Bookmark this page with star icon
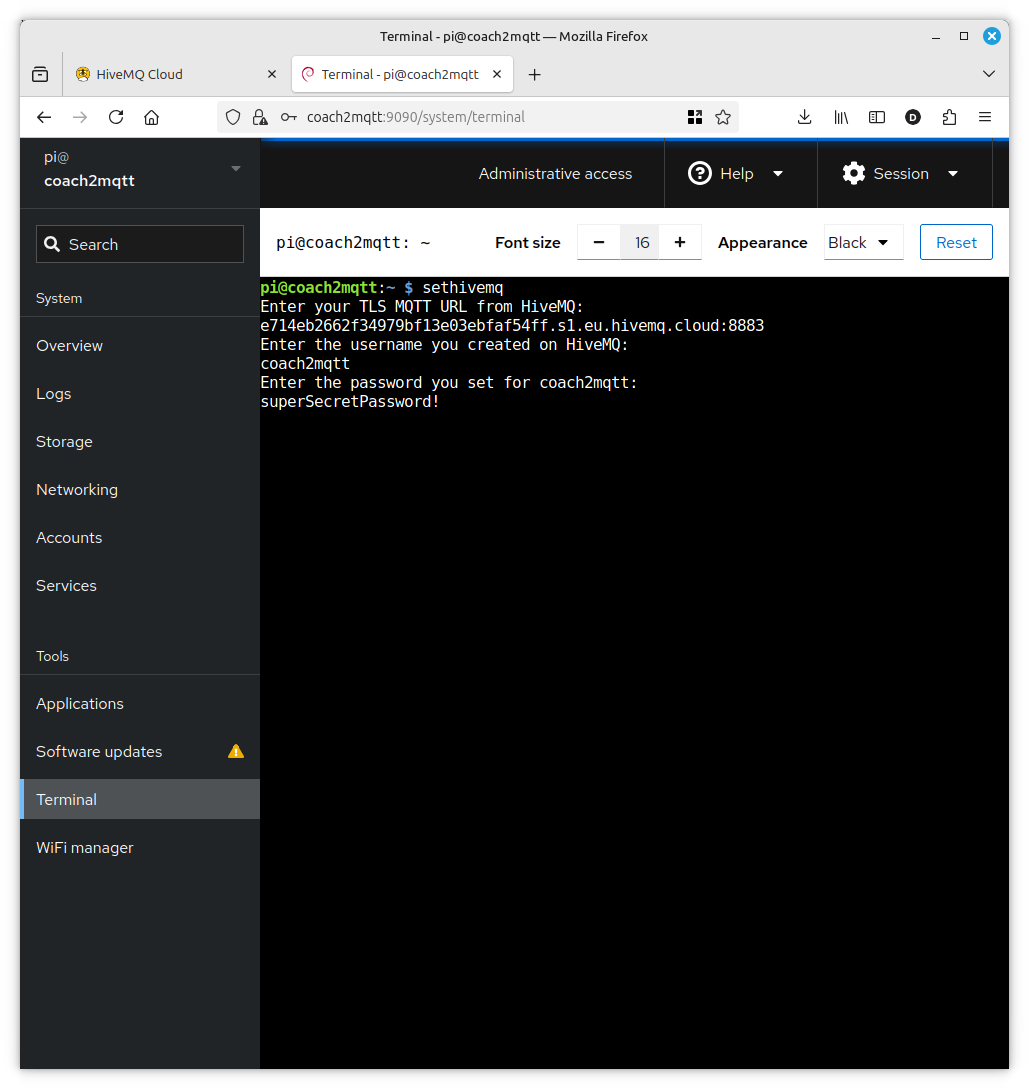The height and width of the screenshot is (1089, 1029). coord(723,117)
